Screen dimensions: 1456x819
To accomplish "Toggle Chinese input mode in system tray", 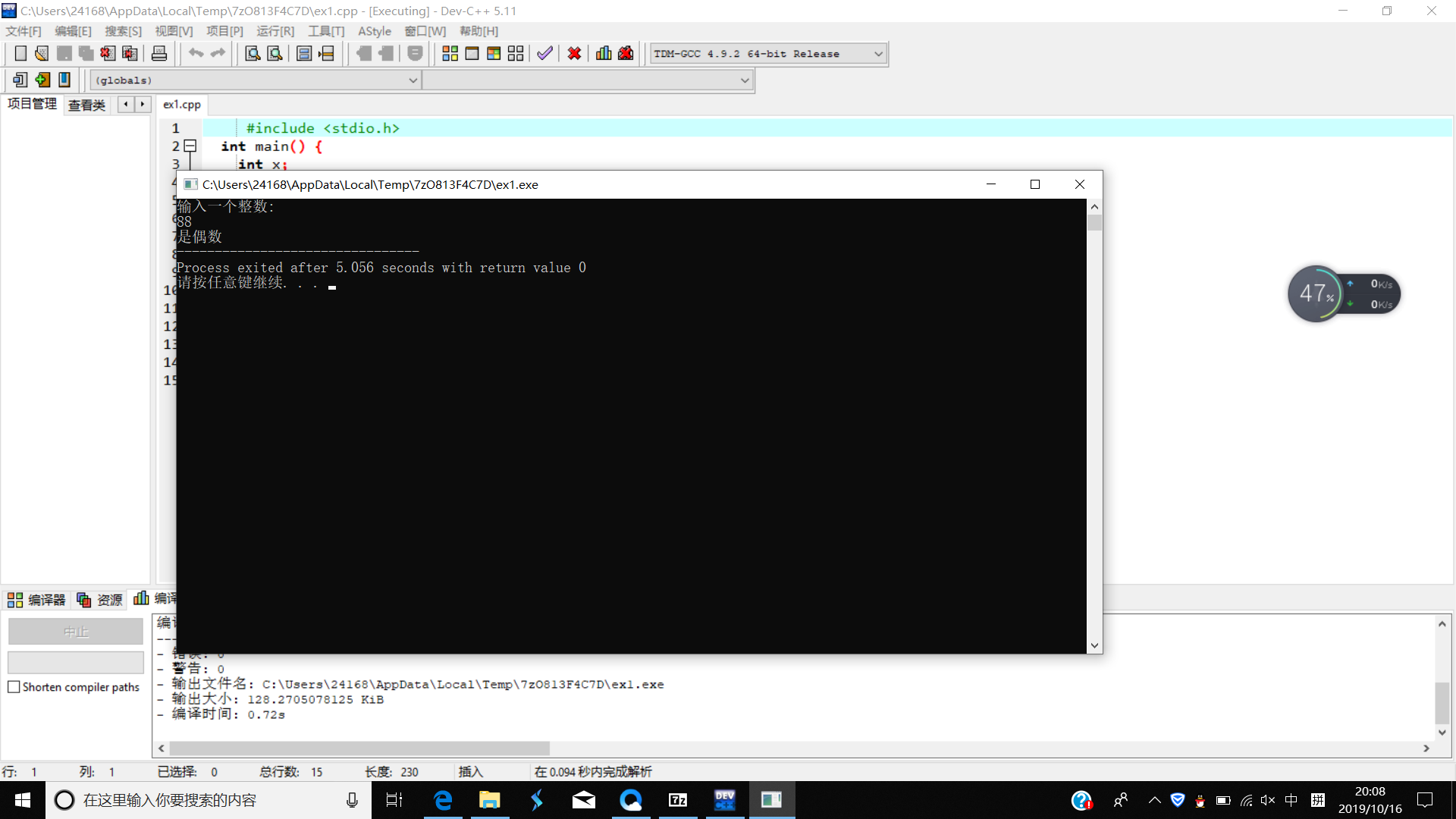I will (x=1291, y=800).
